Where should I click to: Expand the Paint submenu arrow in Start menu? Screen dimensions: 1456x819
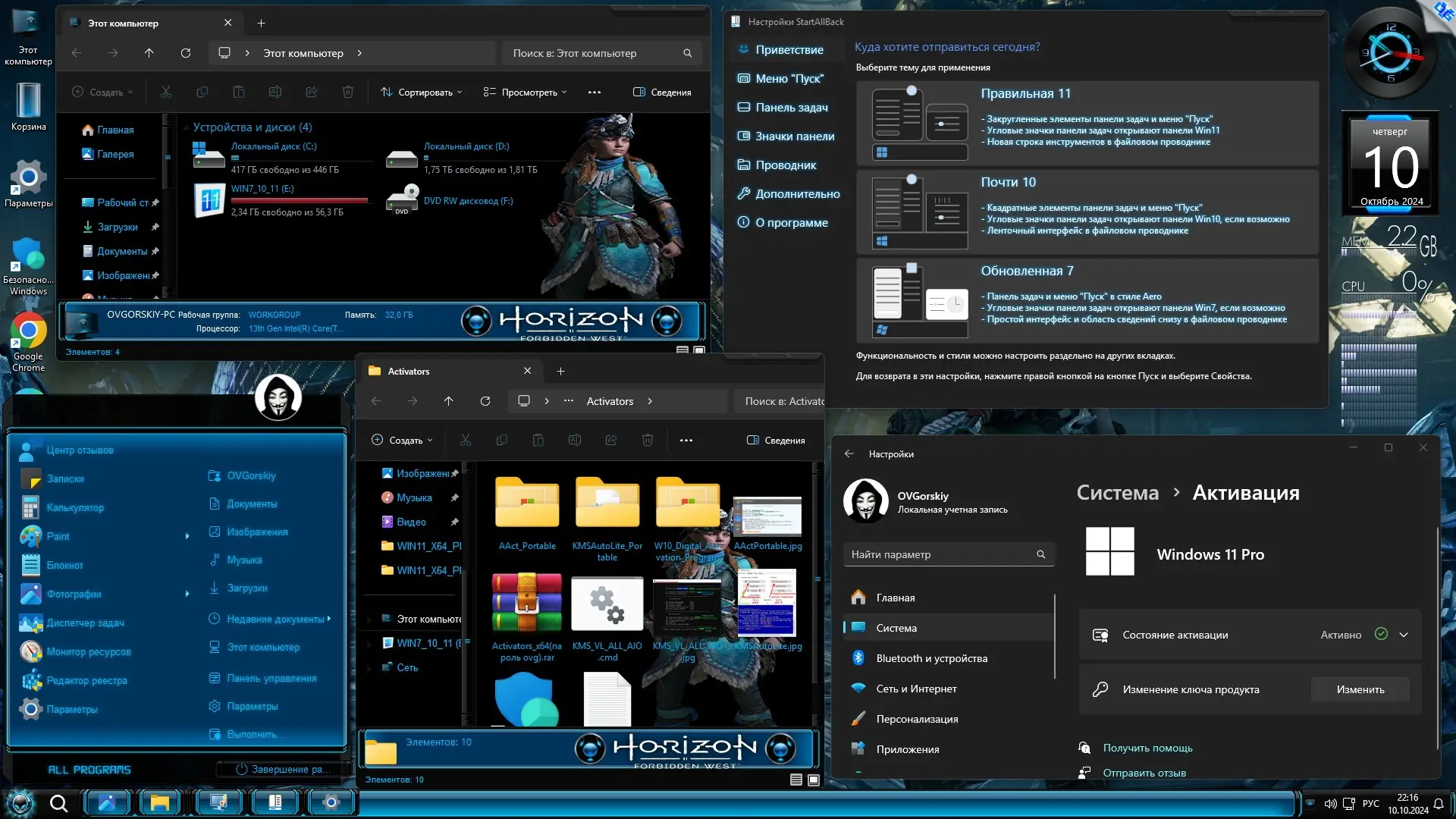pyautogui.click(x=187, y=536)
